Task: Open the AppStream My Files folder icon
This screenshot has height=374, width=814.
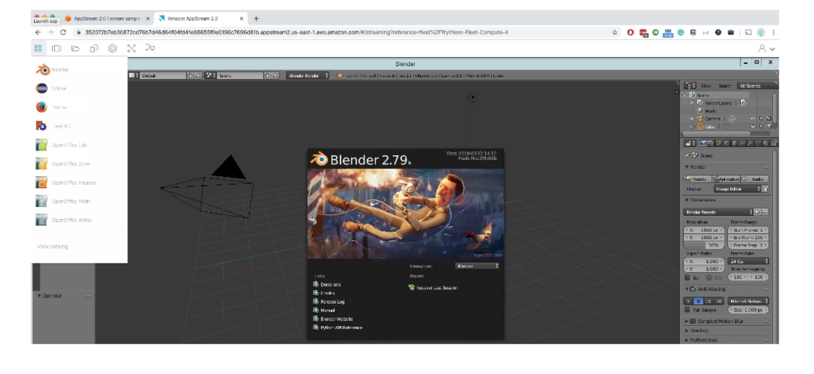Action: [x=75, y=48]
